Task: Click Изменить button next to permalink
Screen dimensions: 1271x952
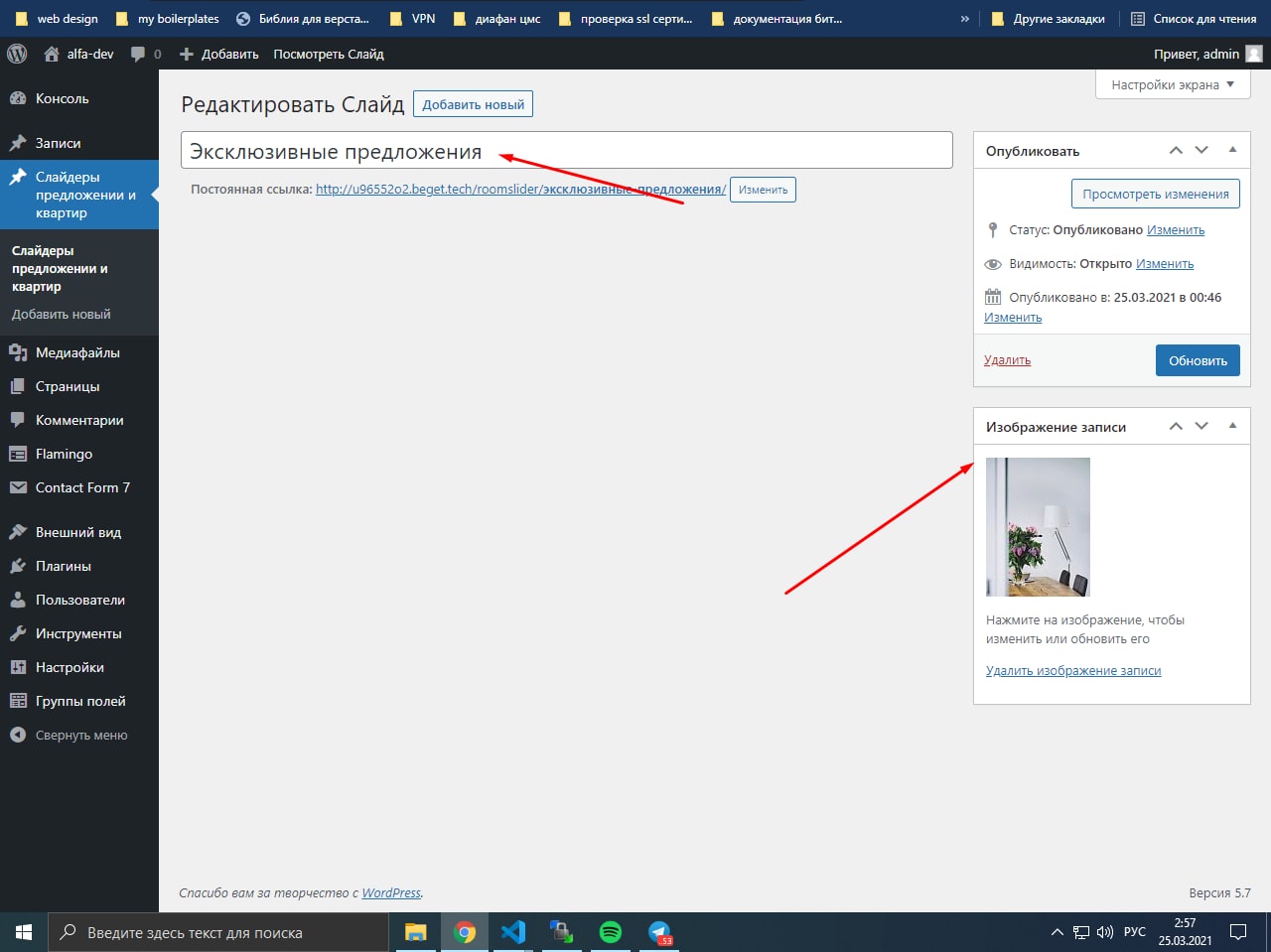Action: (x=763, y=190)
